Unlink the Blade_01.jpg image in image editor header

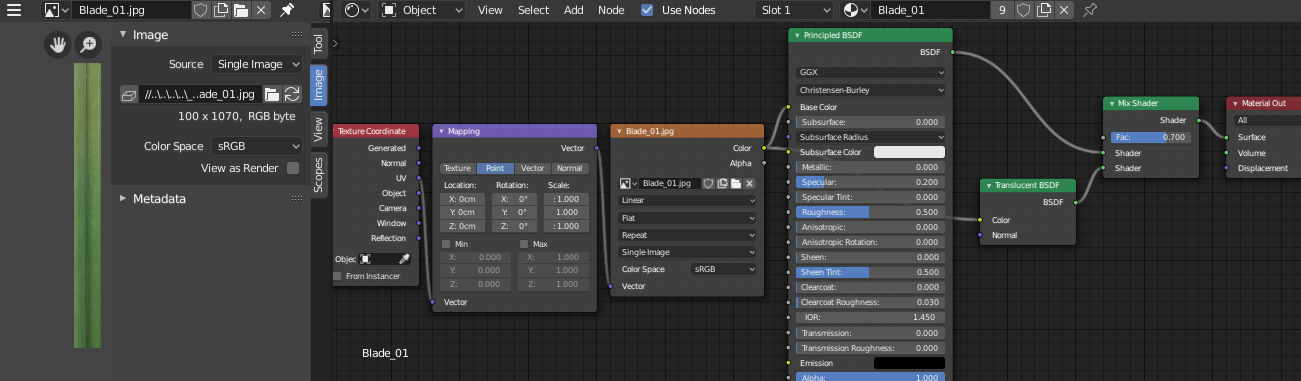(x=261, y=10)
